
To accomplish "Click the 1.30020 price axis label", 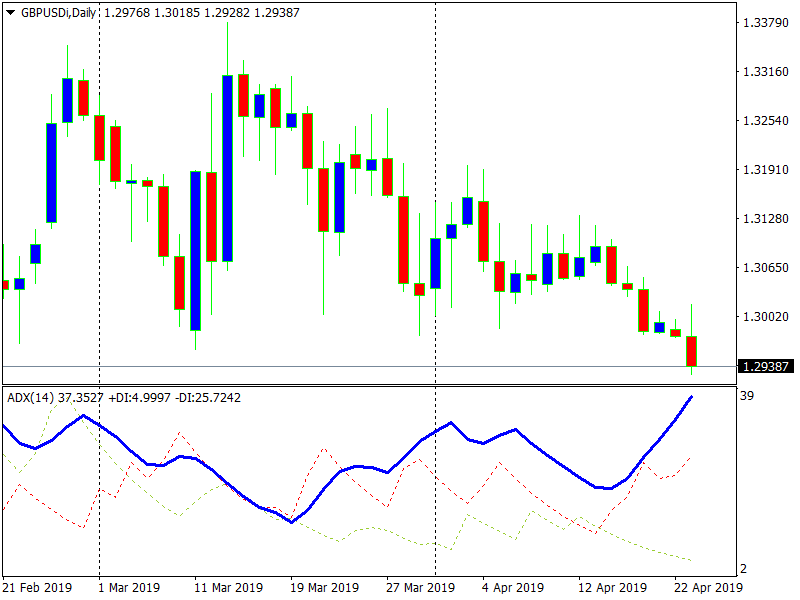I will pyautogui.click(x=765, y=316).
